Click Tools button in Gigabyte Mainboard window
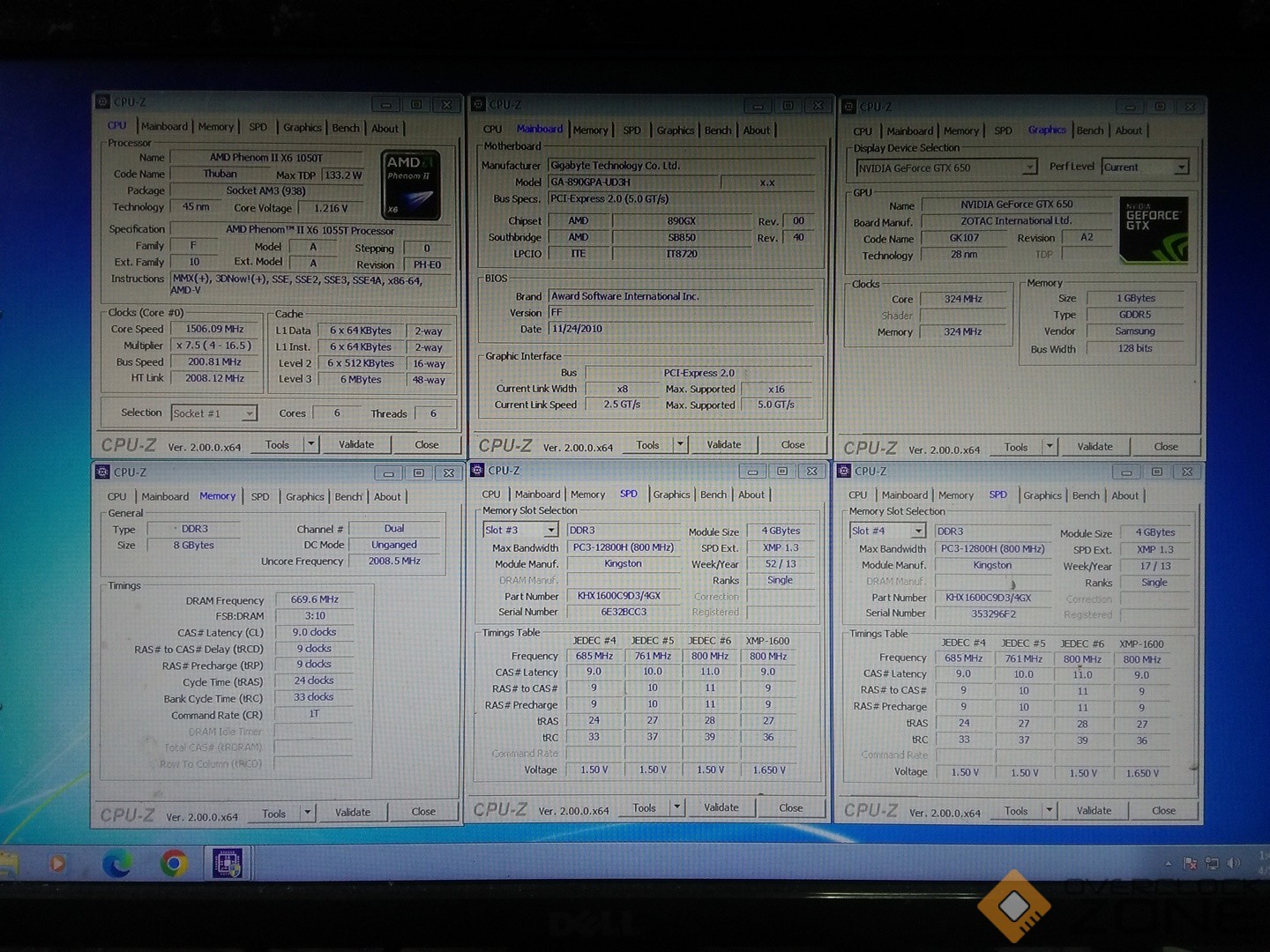Viewport: 1270px width, 952px height. [x=648, y=445]
